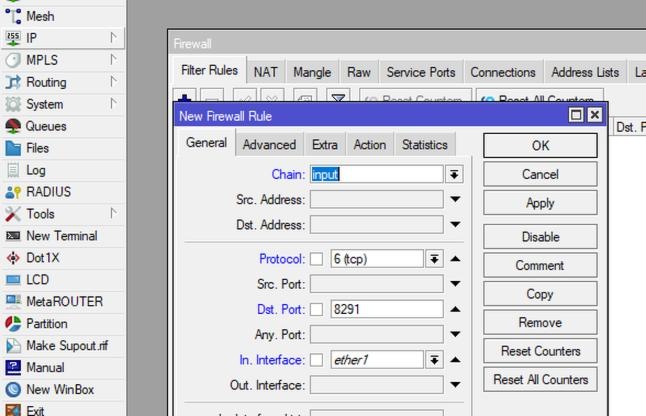The image size is (646, 416).
Task: Expand the Out. Interface field
Action: coord(455,385)
